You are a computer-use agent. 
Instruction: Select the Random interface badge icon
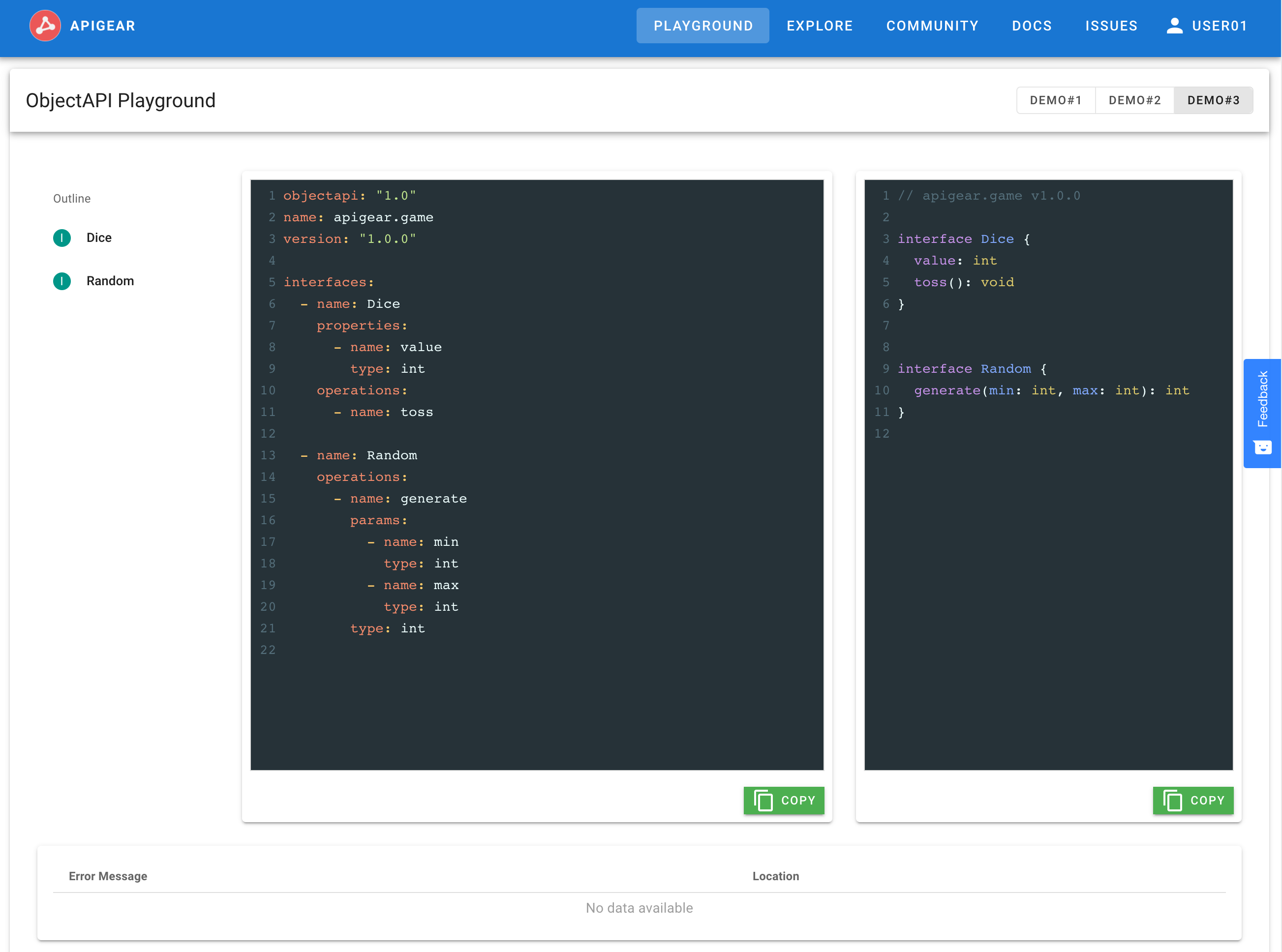(x=61, y=281)
